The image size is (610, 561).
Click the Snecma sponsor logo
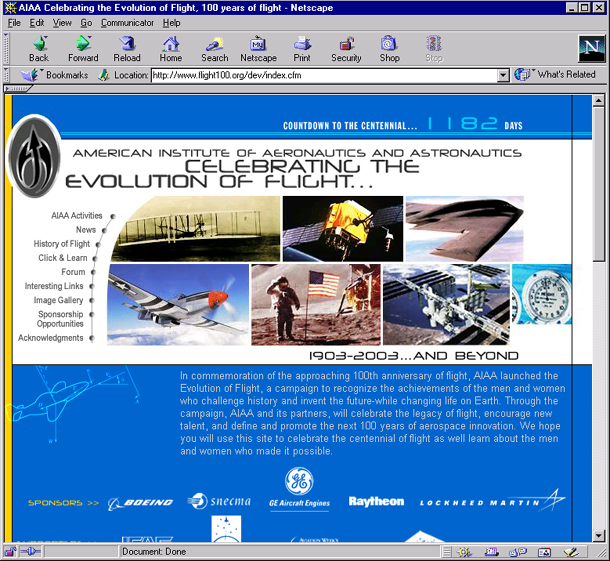point(219,501)
